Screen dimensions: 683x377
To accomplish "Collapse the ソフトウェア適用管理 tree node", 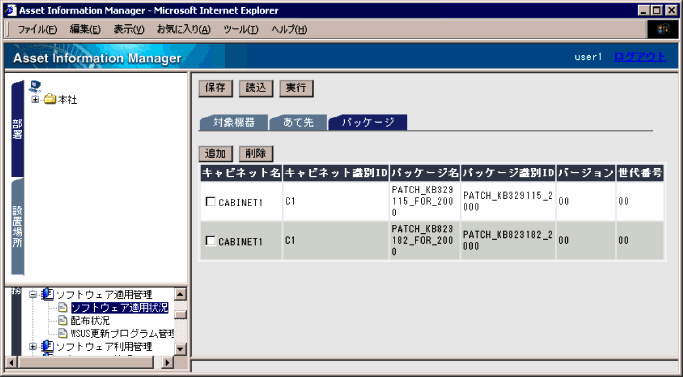I will [33, 295].
